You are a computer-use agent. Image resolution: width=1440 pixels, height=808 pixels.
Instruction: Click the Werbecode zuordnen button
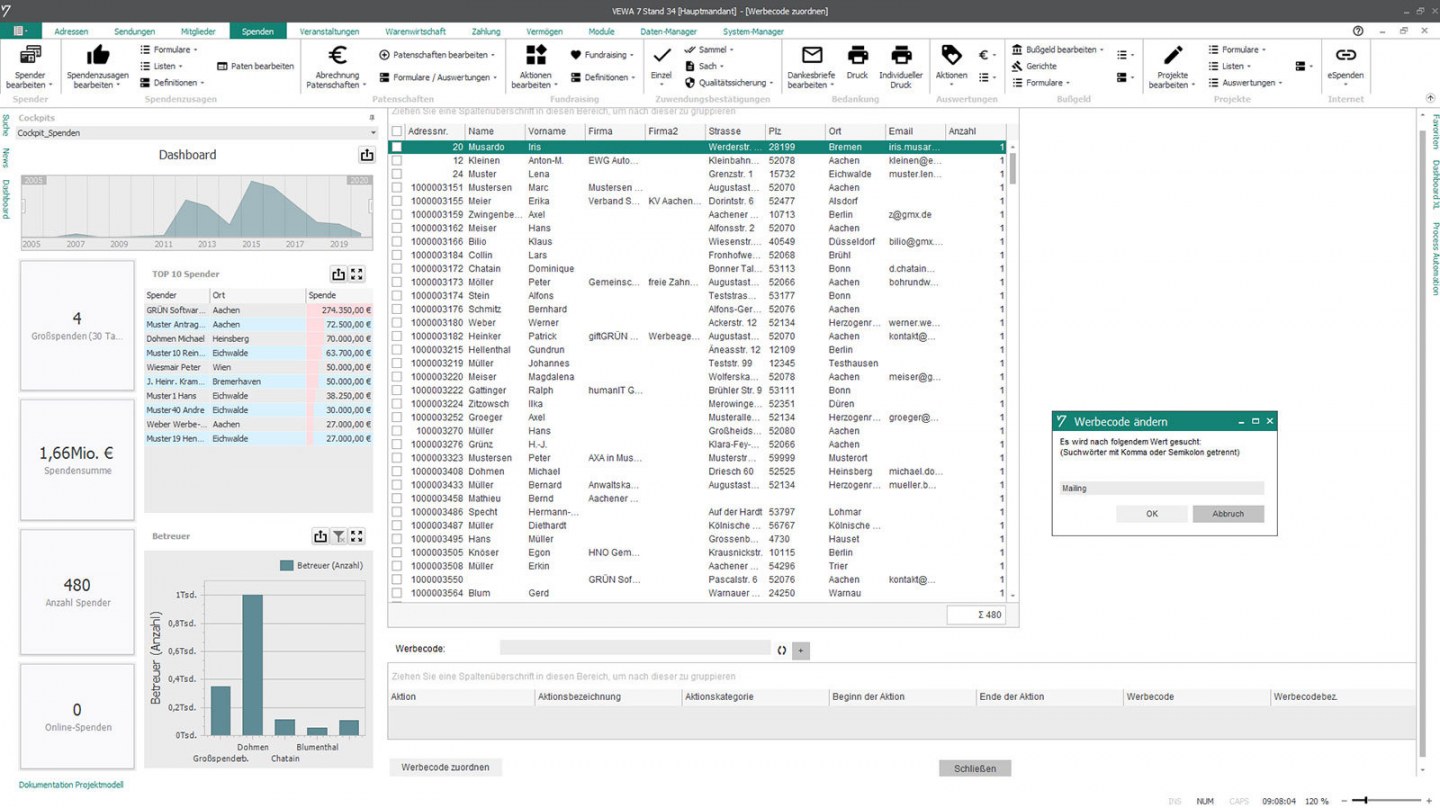445,767
